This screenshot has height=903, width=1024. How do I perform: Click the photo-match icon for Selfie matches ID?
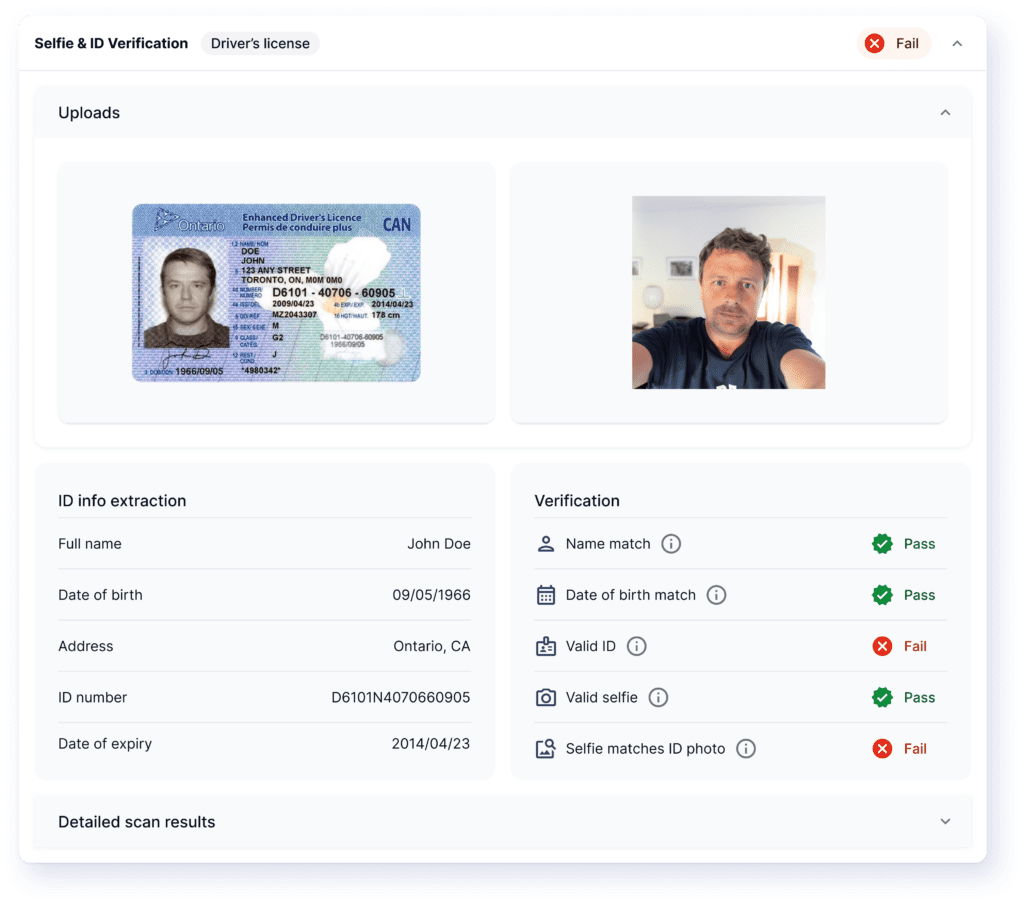point(546,748)
